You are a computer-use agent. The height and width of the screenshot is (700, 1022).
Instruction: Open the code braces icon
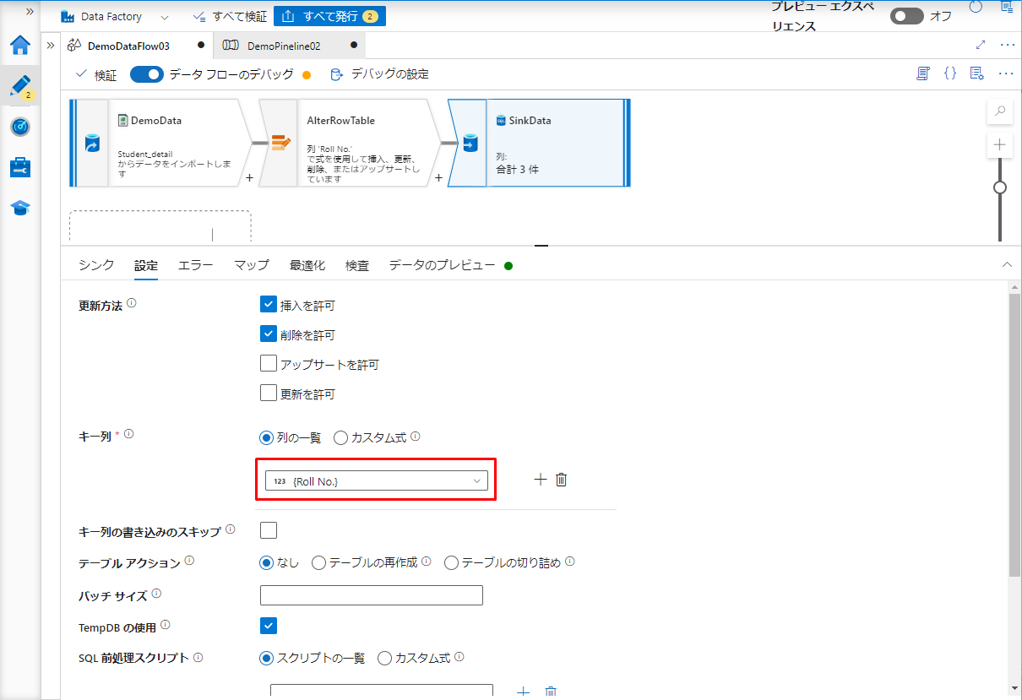pos(950,74)
